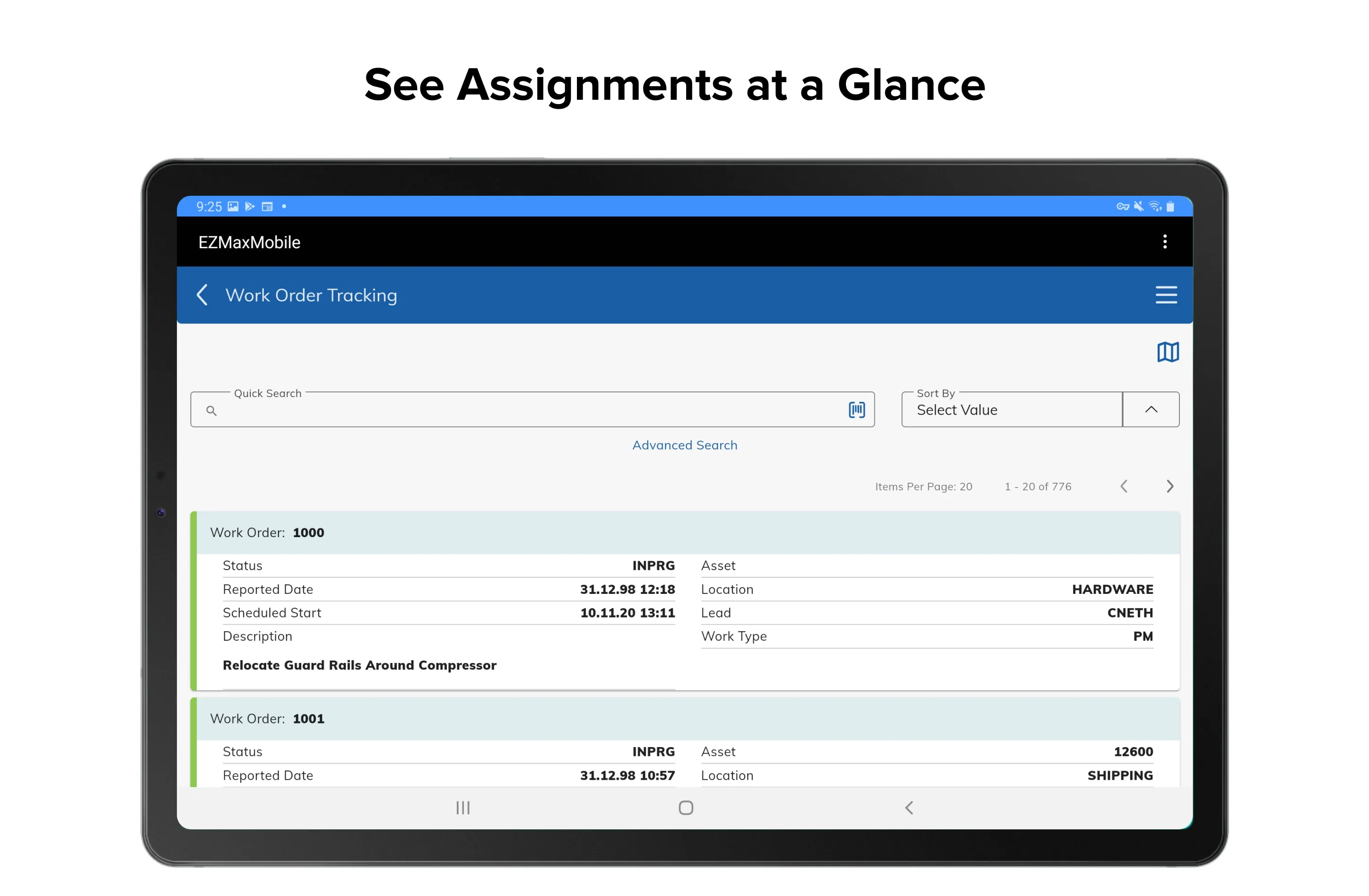This screenshot has width=1369, height=896.
Task: Click the previous page navigation arrow
Action: coord(1124,486)
